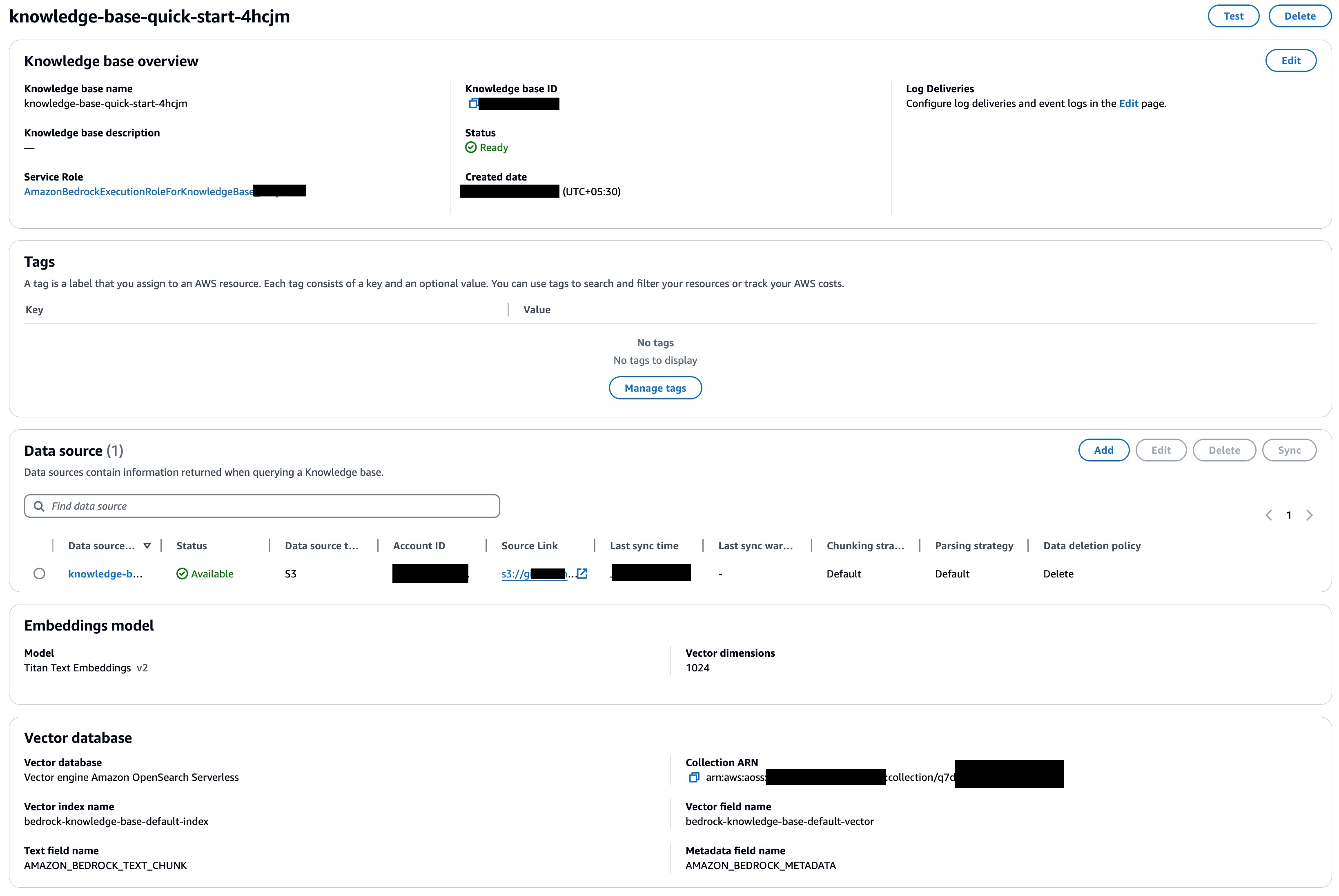Screen dimensions: 1339x896
Task: Click the Last sync time column header
Action: (x=644, y=546)
